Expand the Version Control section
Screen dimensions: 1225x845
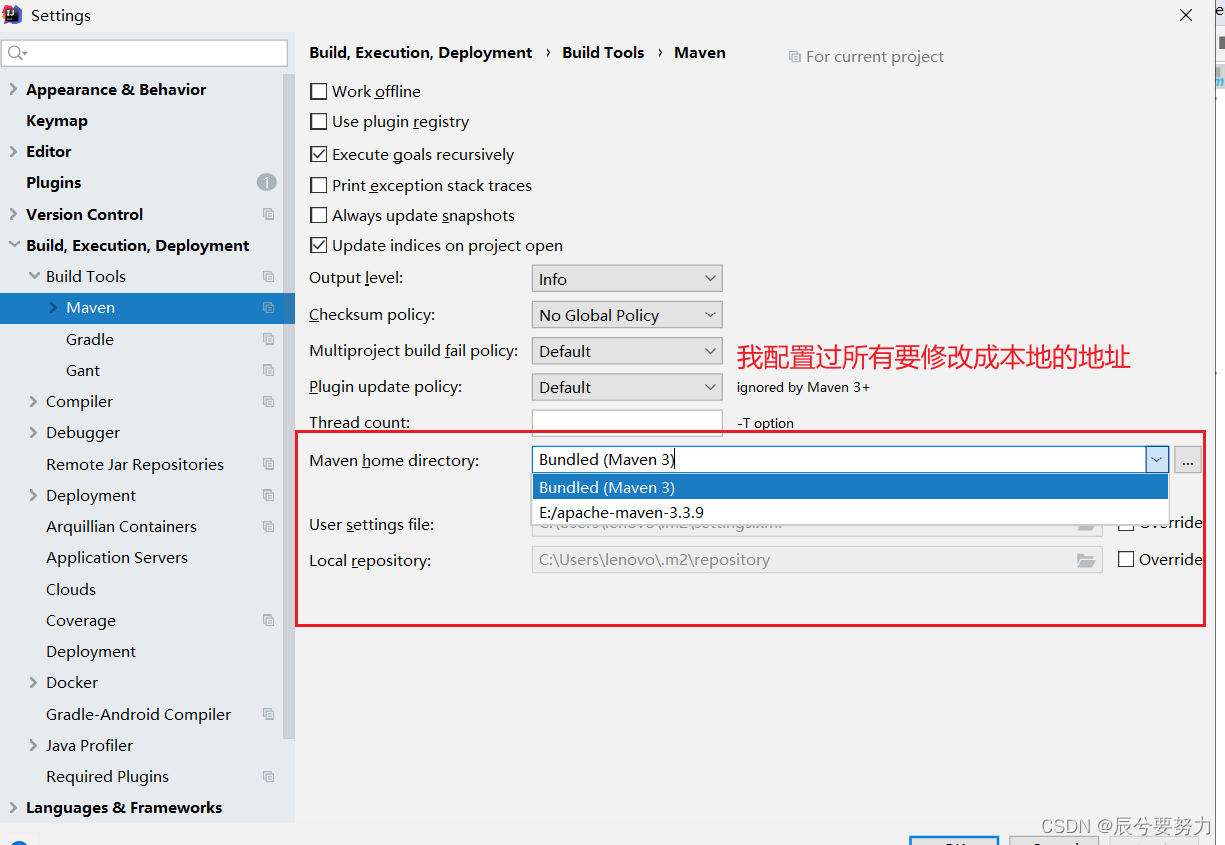click(x=13, y=214)
